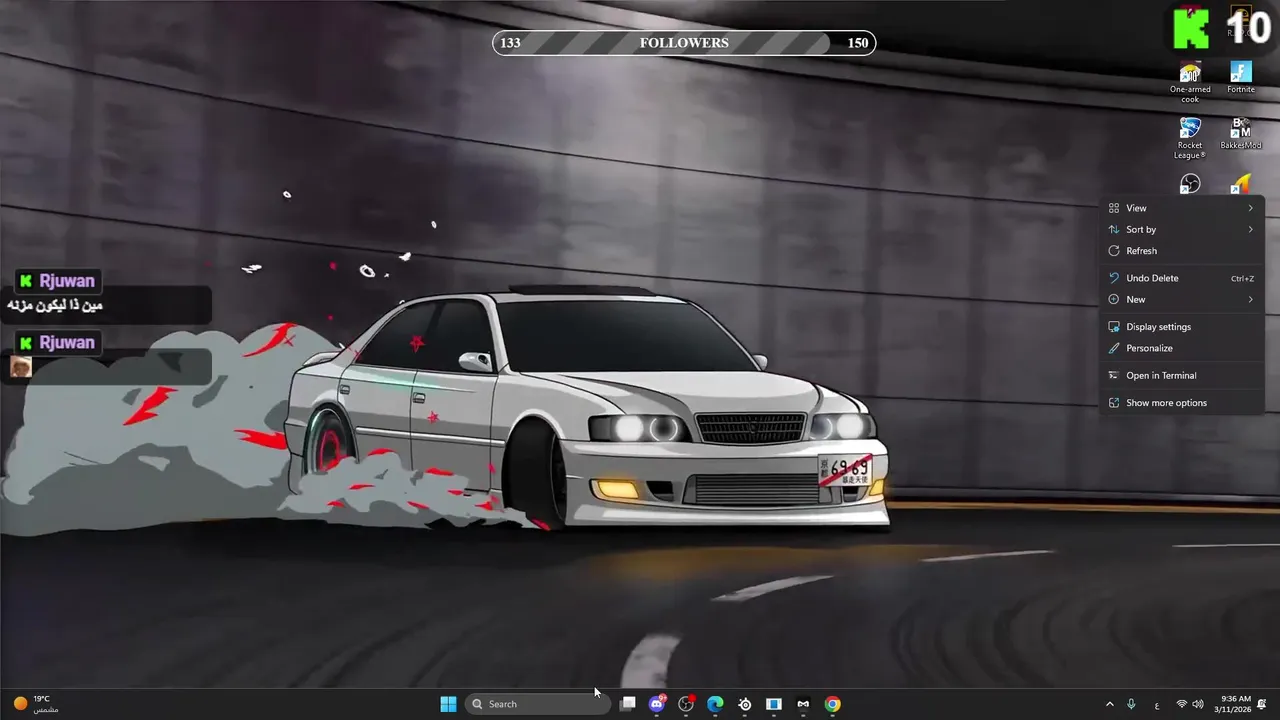Launch Google Chrome from the taskbar
The image size is (1280, 720).
[x=832, y=704]
